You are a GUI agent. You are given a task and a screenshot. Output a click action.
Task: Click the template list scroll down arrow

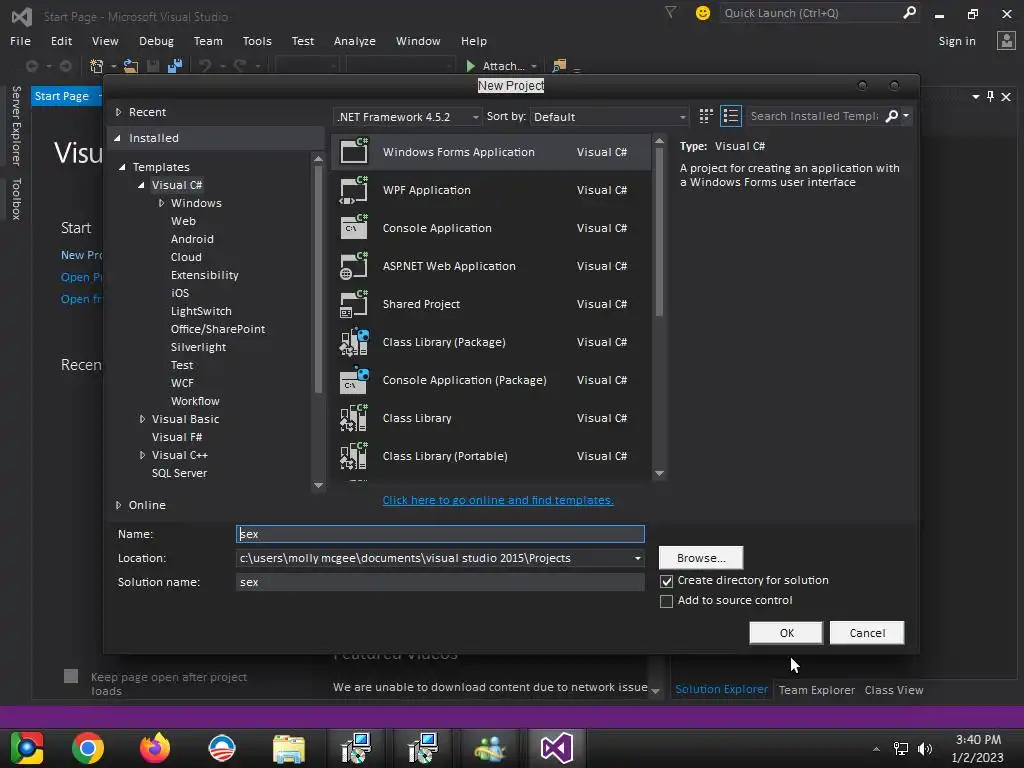660,473
